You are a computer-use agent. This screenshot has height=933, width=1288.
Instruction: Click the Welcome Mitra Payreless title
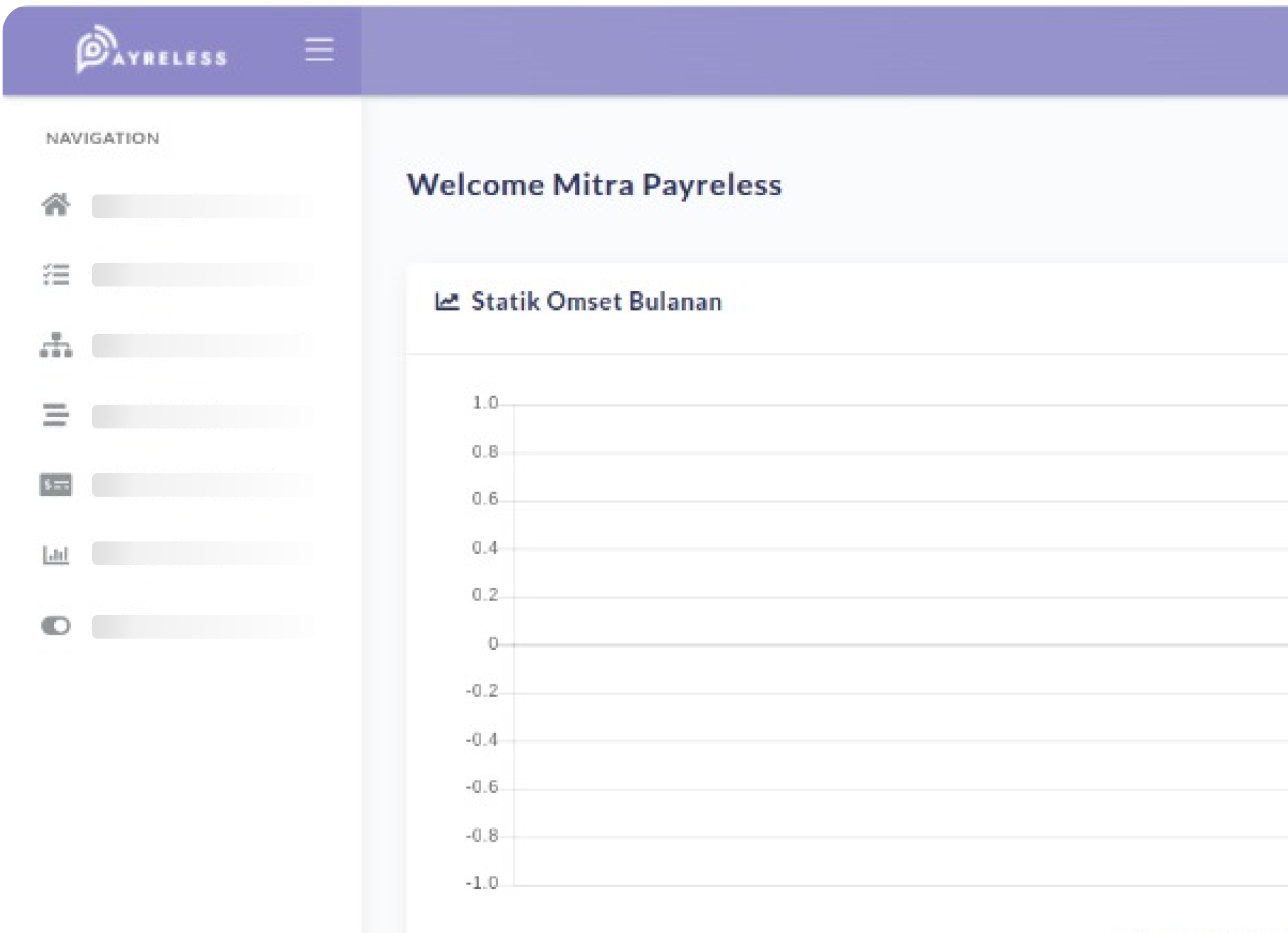click(x=594, y=185)
